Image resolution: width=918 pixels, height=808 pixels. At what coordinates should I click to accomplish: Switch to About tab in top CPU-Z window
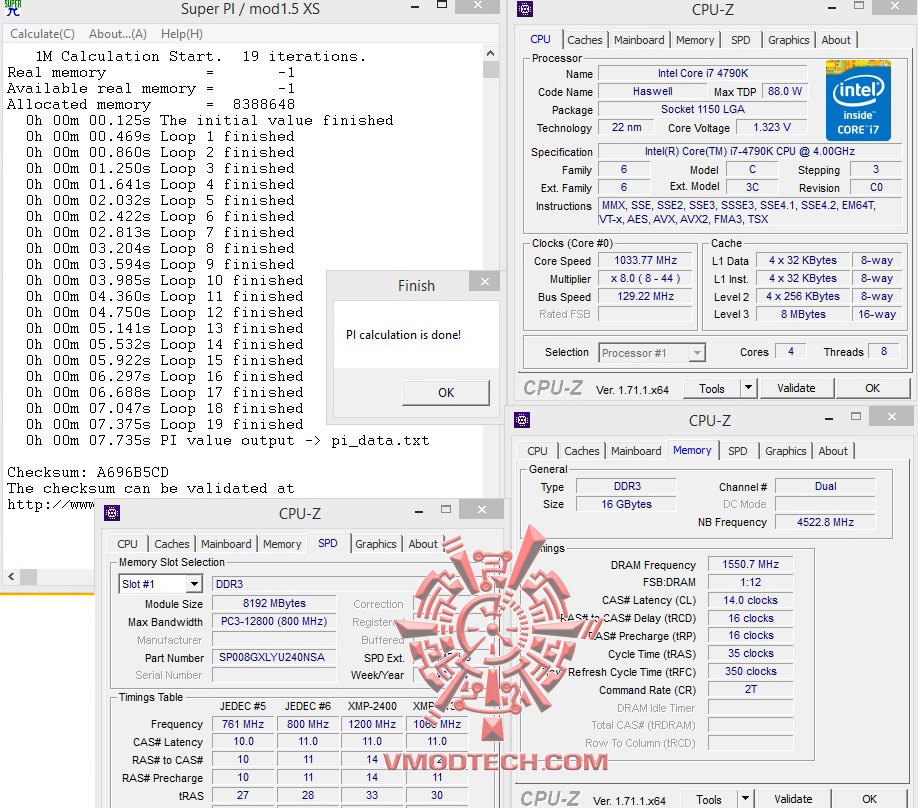point(835,40)
